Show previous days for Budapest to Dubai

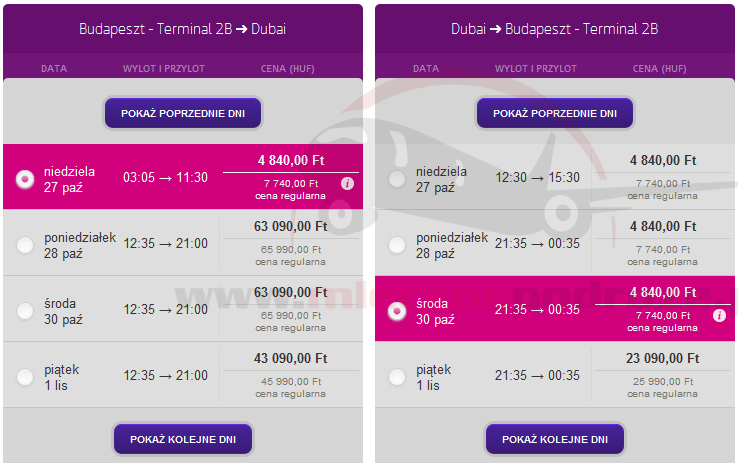pos(183,113)
